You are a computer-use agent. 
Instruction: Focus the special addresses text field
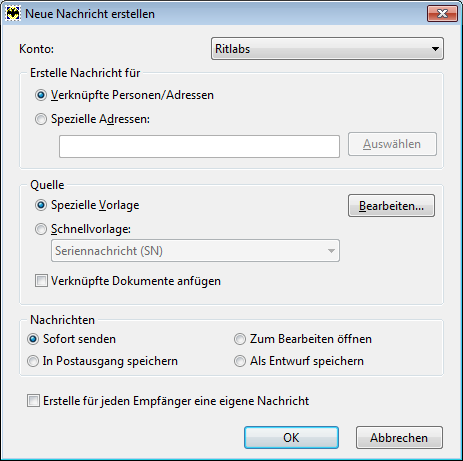point(199,146)
